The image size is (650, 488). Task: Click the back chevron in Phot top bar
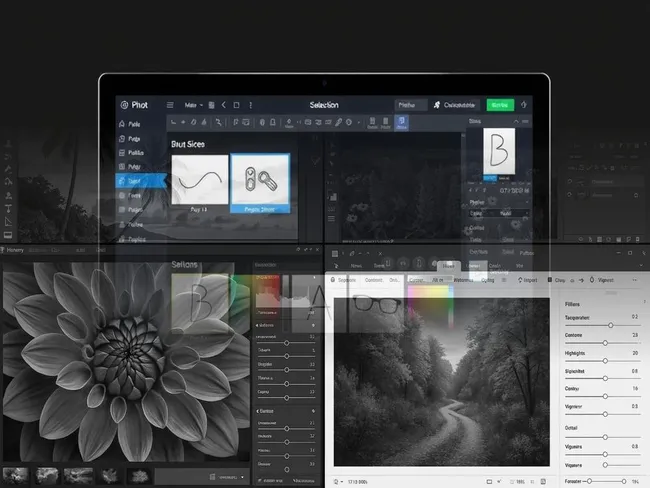click(224, 105)
